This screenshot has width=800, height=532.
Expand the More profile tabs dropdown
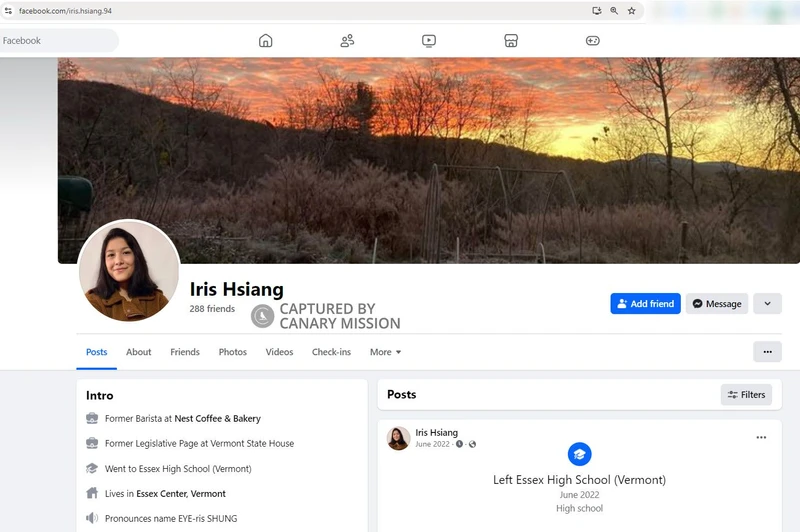[385, 352]
